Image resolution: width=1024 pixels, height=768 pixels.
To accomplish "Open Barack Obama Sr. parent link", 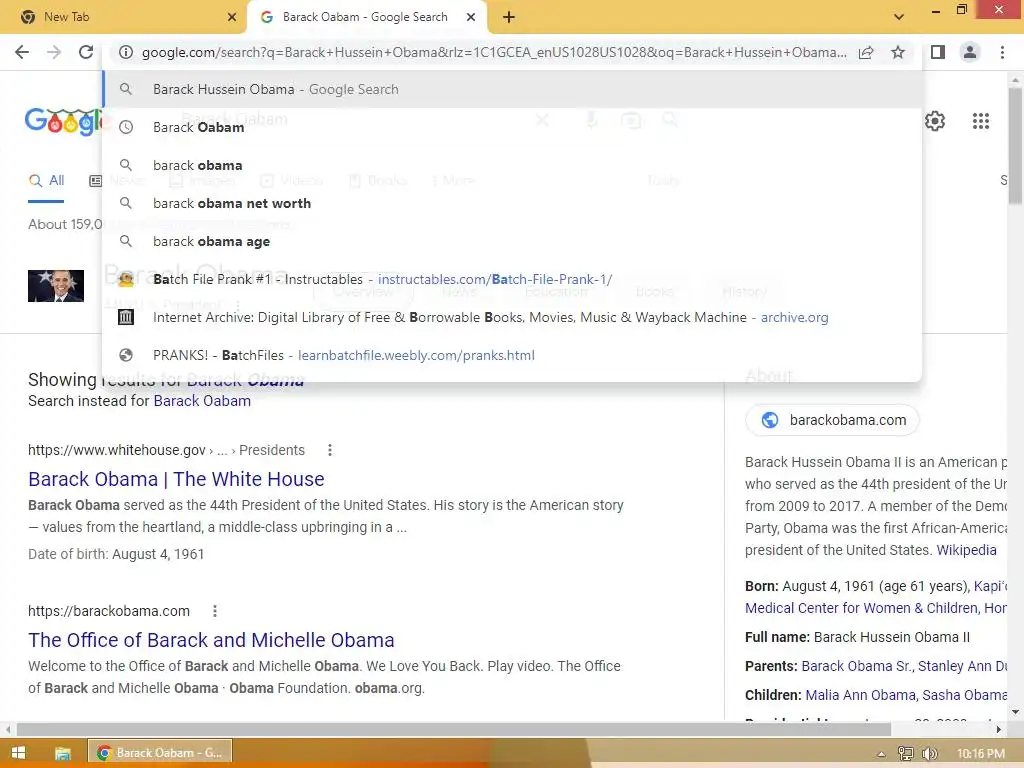I will click(857, 666).
